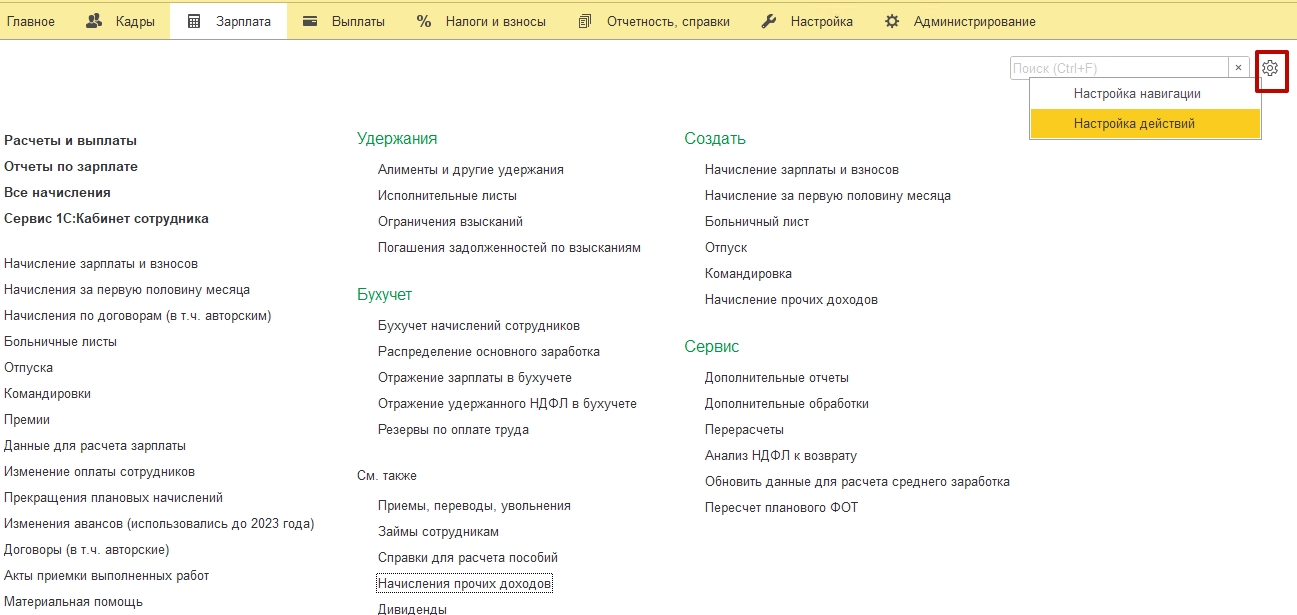Image resolution: width=1297 pixels, height=615 pixels.
Task: Select the Зарплата section tab
Action: 229,21
